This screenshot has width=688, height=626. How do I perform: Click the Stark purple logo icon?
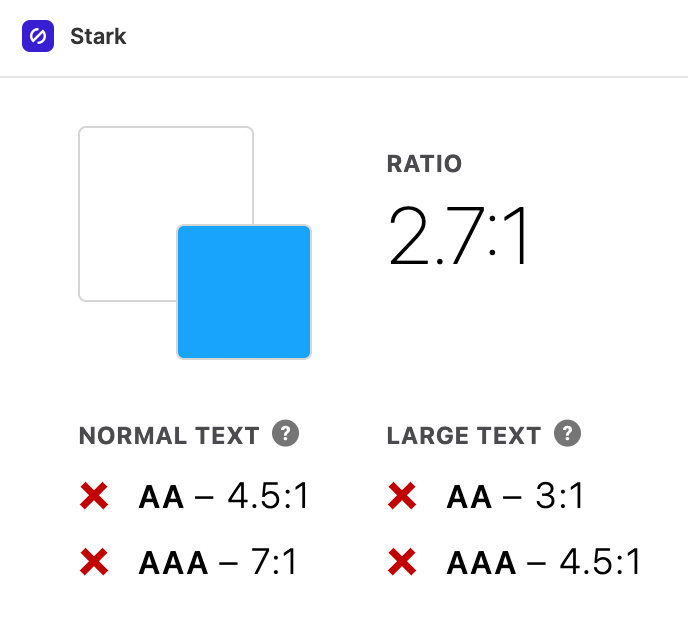38,36
